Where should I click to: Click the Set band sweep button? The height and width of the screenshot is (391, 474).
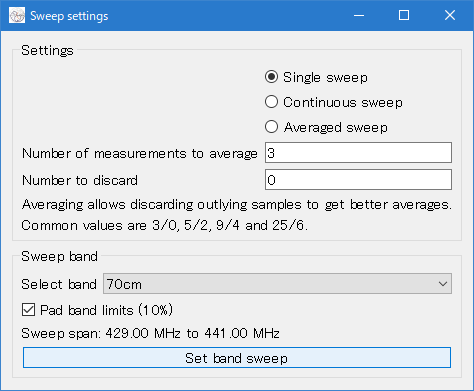pyautogui.click(x=237, y=358)
